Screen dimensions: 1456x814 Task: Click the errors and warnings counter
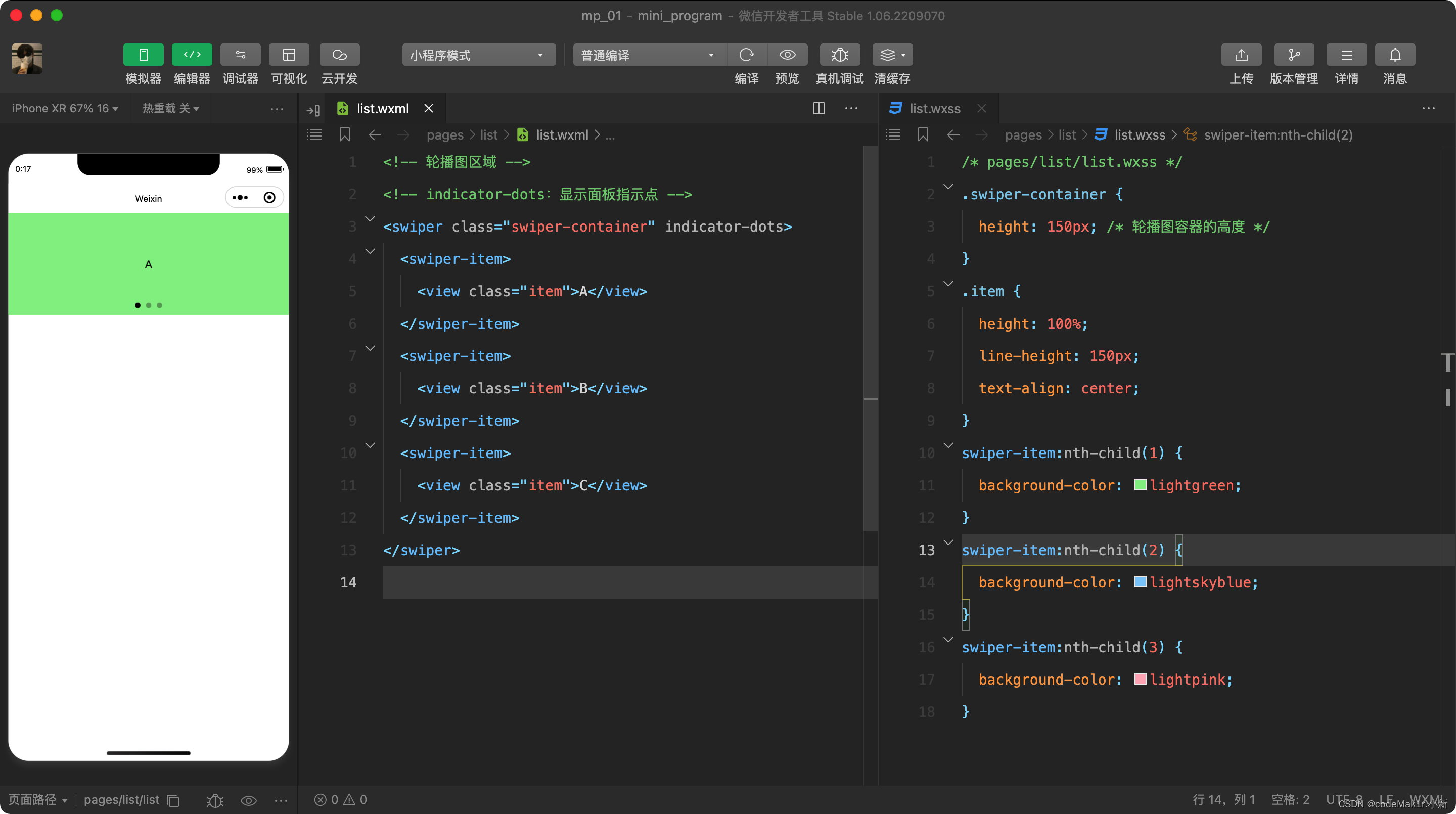pos(340,800)
